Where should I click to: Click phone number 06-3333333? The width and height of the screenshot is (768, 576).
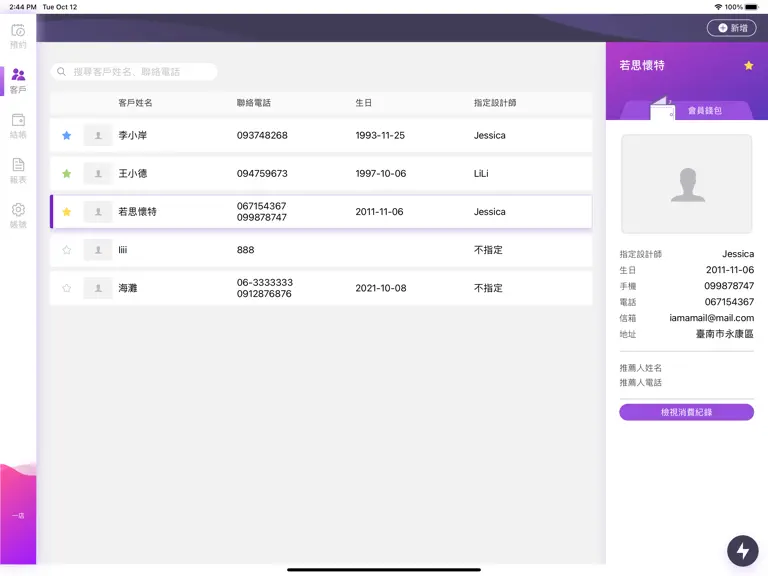point(264,283)
